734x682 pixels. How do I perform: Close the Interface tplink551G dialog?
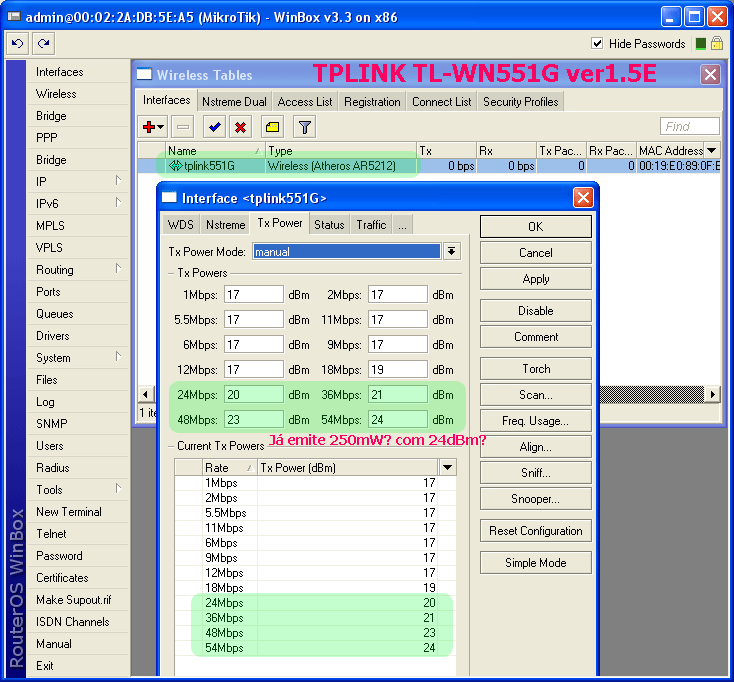tap(583, 198)
